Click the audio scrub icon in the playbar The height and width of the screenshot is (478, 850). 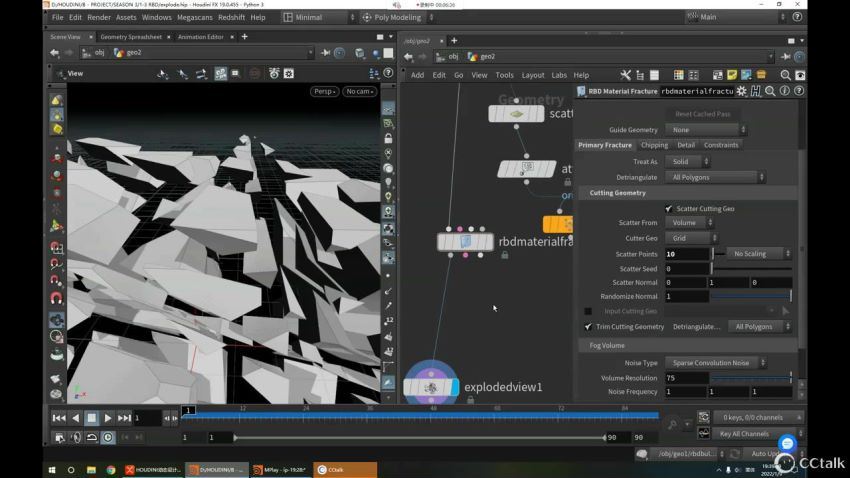(x=76, y=437)
